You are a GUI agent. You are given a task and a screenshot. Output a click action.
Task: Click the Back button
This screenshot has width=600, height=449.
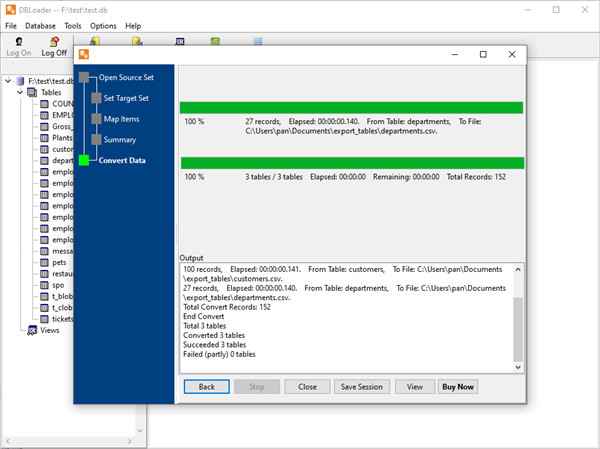(x=206, y=386)
